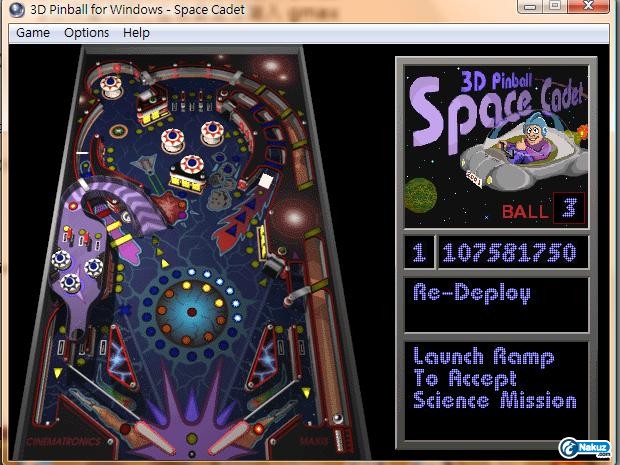
Task: Click the score 107581750
Action: [x=510, y=252]
